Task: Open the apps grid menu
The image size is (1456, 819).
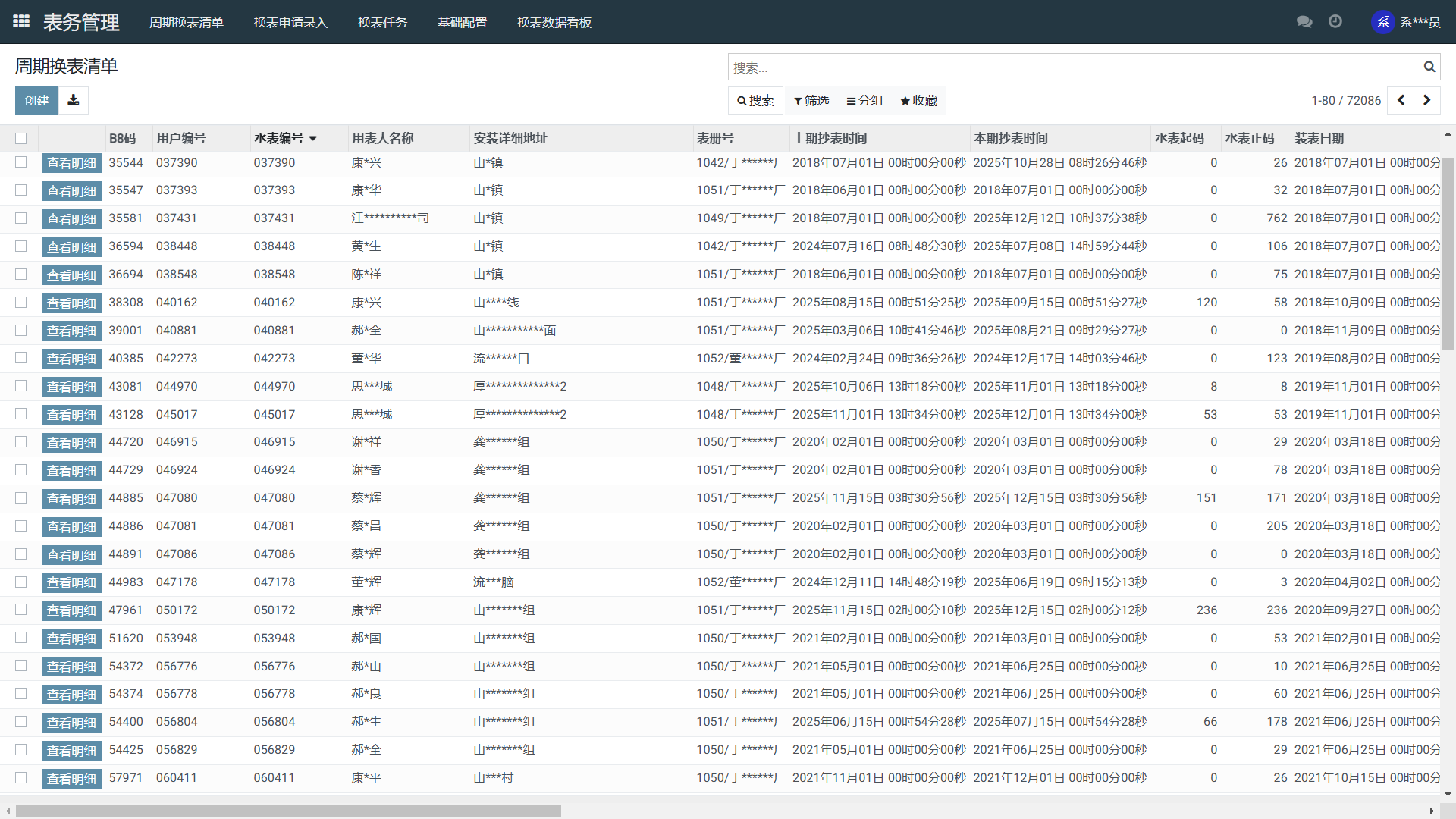Action: coord(20,20)
